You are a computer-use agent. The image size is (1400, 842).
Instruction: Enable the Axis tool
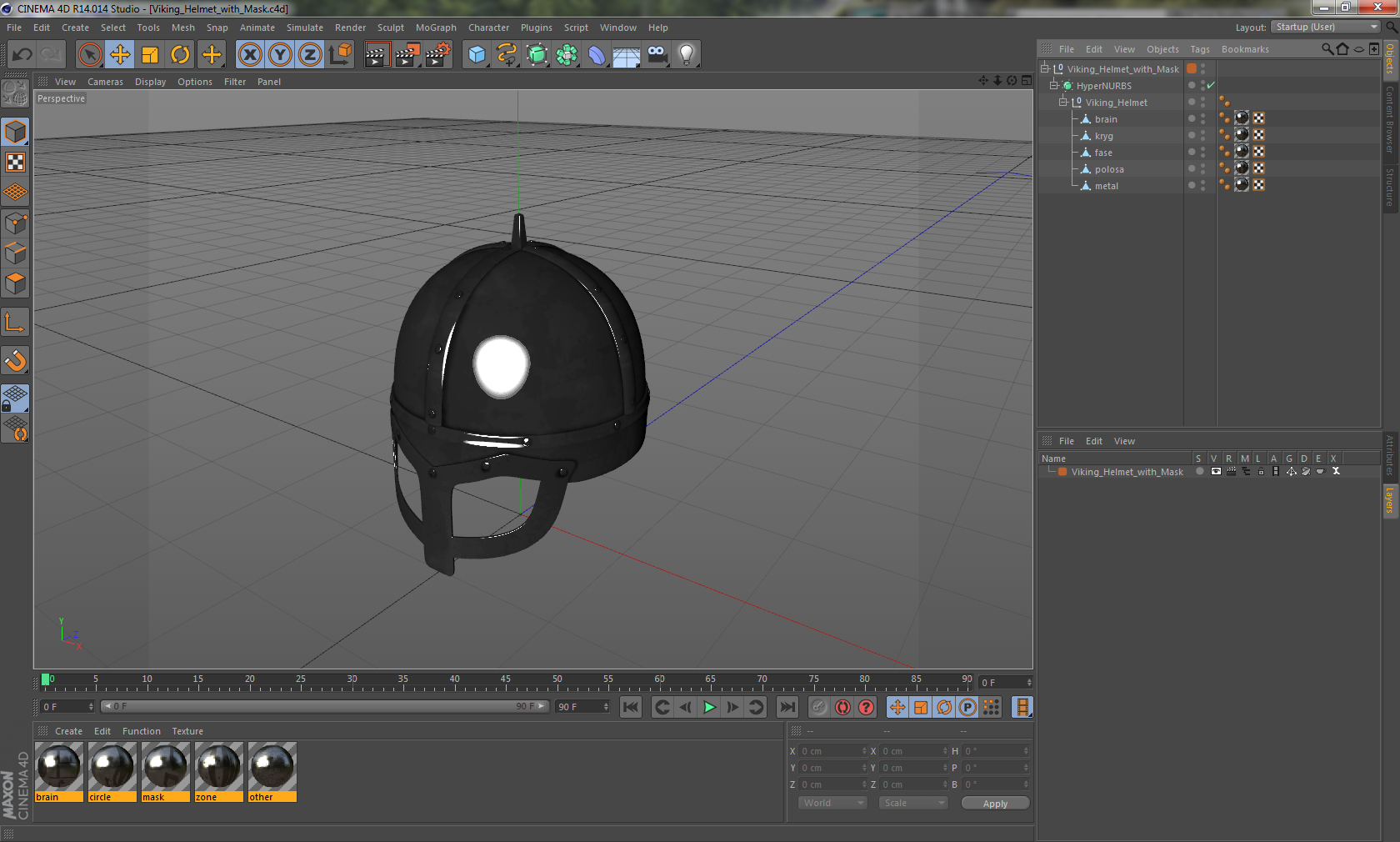[x=15, y=322]
